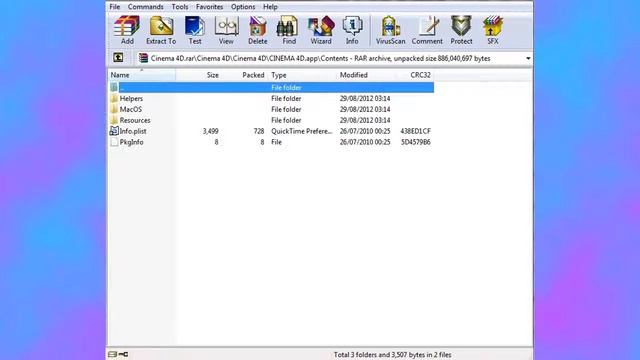The height and width of the screenshot is (360, 640).
Task: Open the File menu
Action: tap(115, 7)
